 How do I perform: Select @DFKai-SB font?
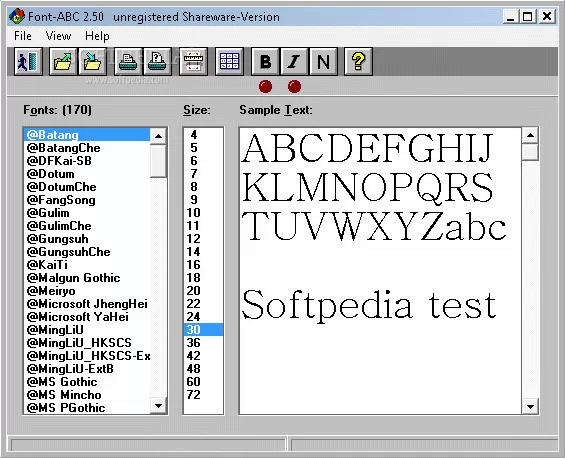(x=87, y=161)
